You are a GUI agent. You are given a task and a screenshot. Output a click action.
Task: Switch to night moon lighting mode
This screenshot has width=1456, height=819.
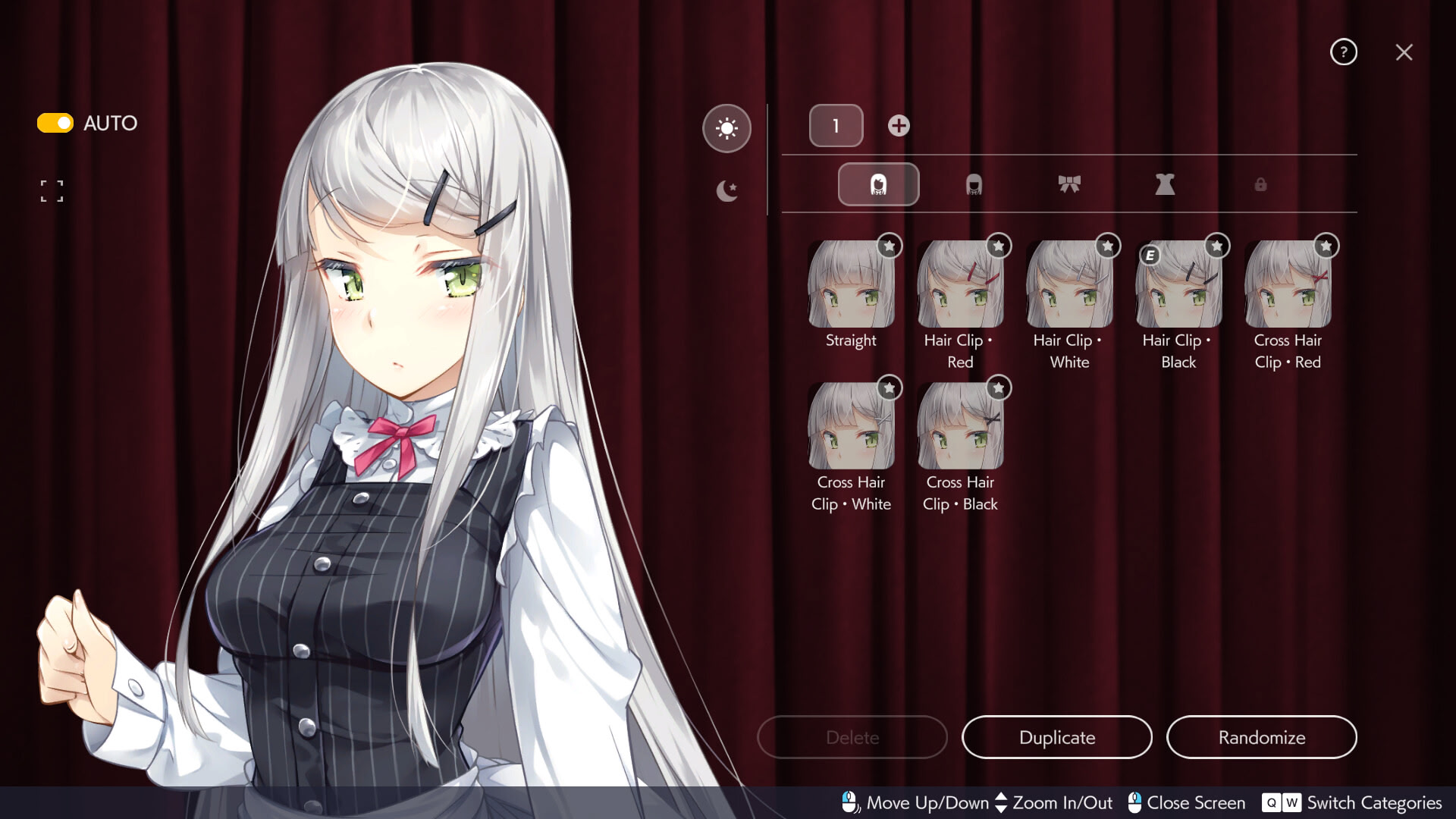click(x=726, y=190)
